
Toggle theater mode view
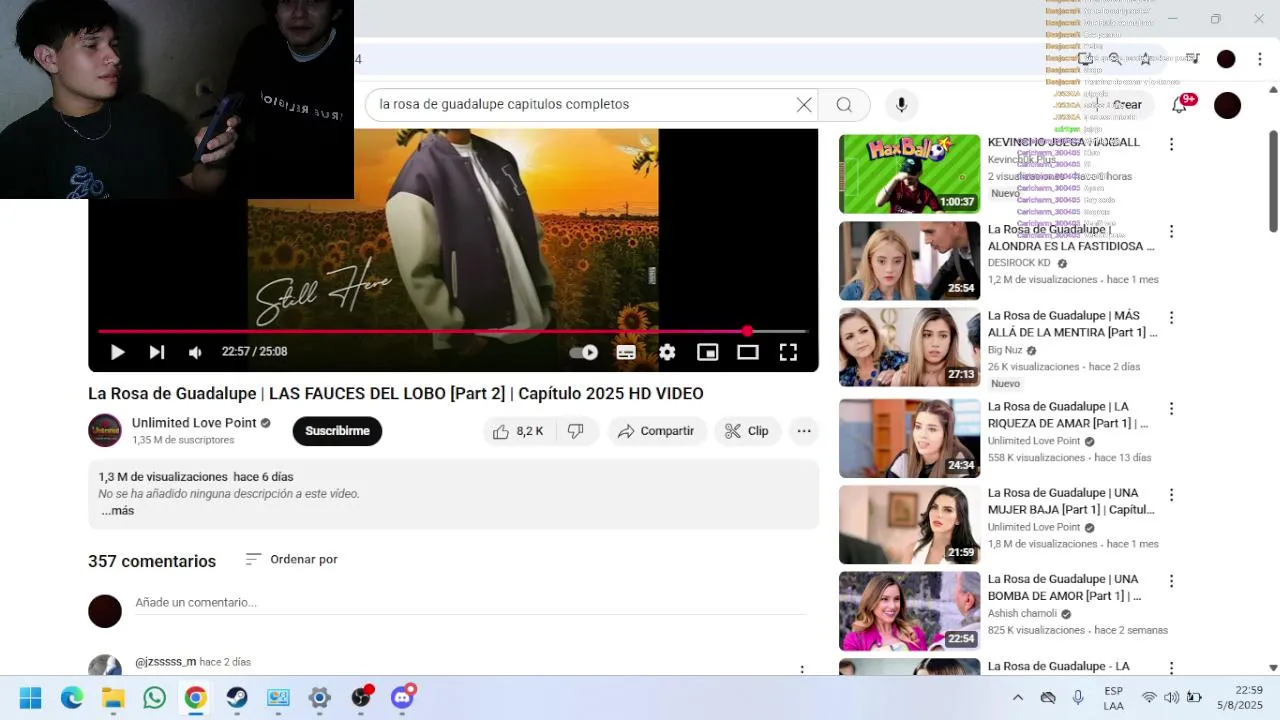(748, 352)
